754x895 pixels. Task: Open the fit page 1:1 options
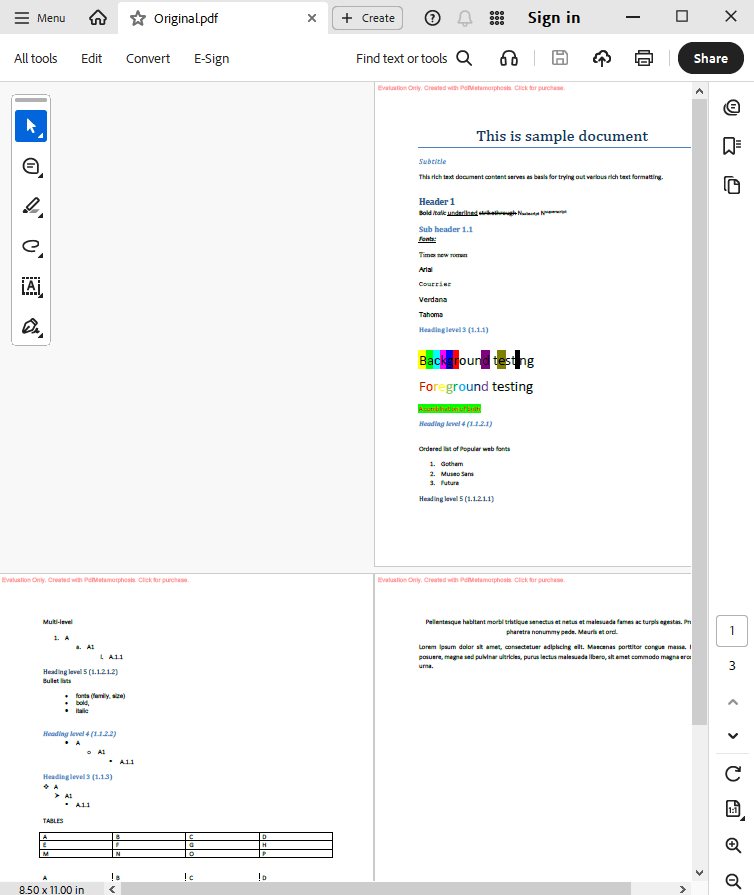pyautogui.click(x=733, y=809)
